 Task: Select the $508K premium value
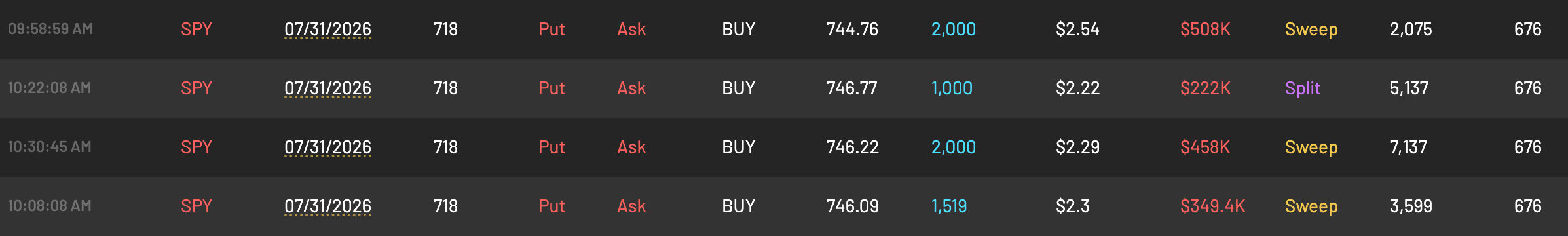coord(1205,29)
